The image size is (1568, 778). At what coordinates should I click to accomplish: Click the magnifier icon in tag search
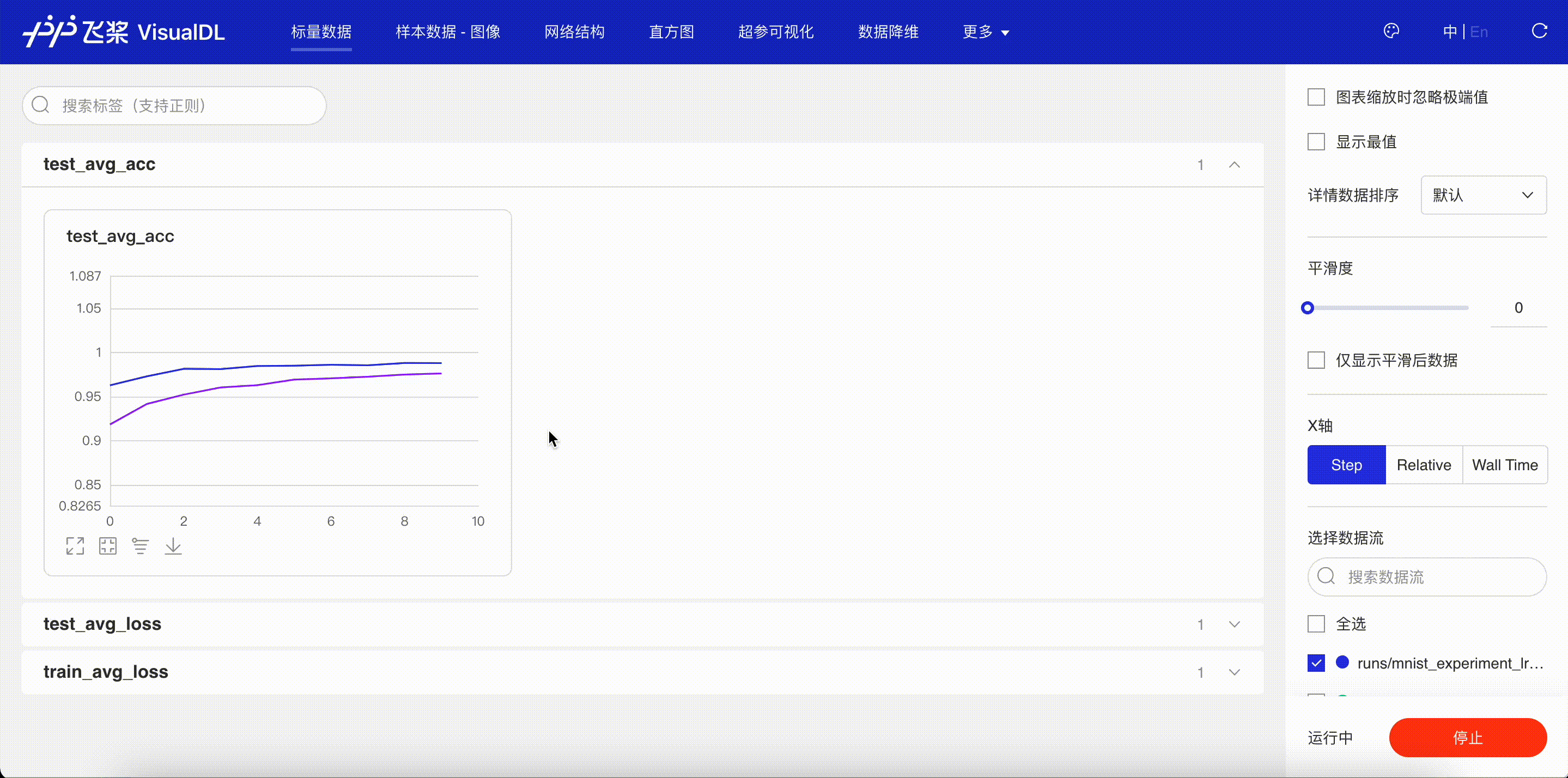click(41, 105)
